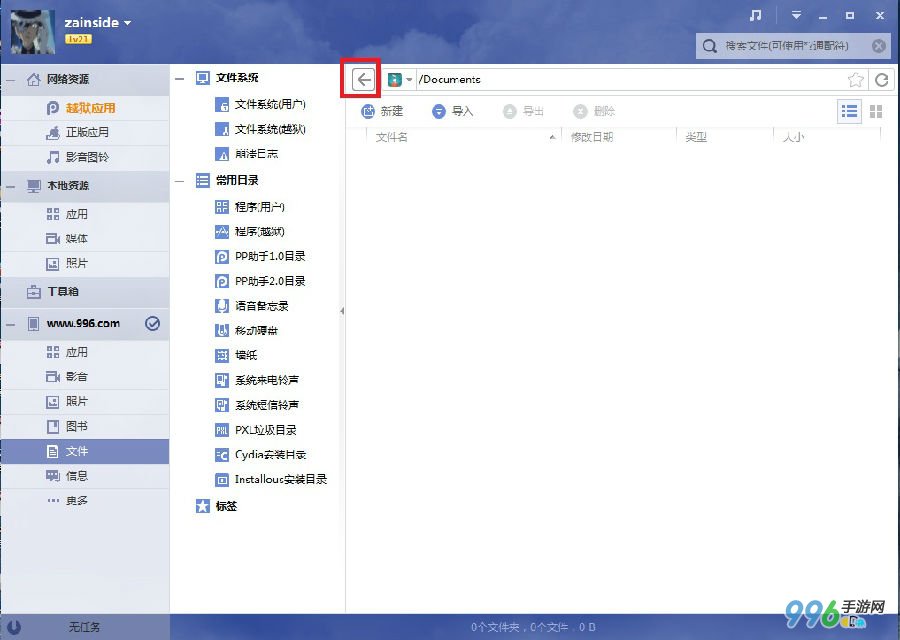Open the music note icon in title bar
900x640 pixels.
pos(755,15)
